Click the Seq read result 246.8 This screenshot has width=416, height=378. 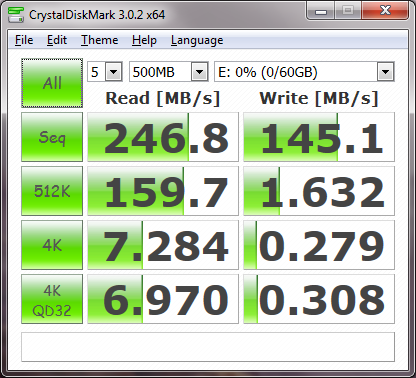163,137
